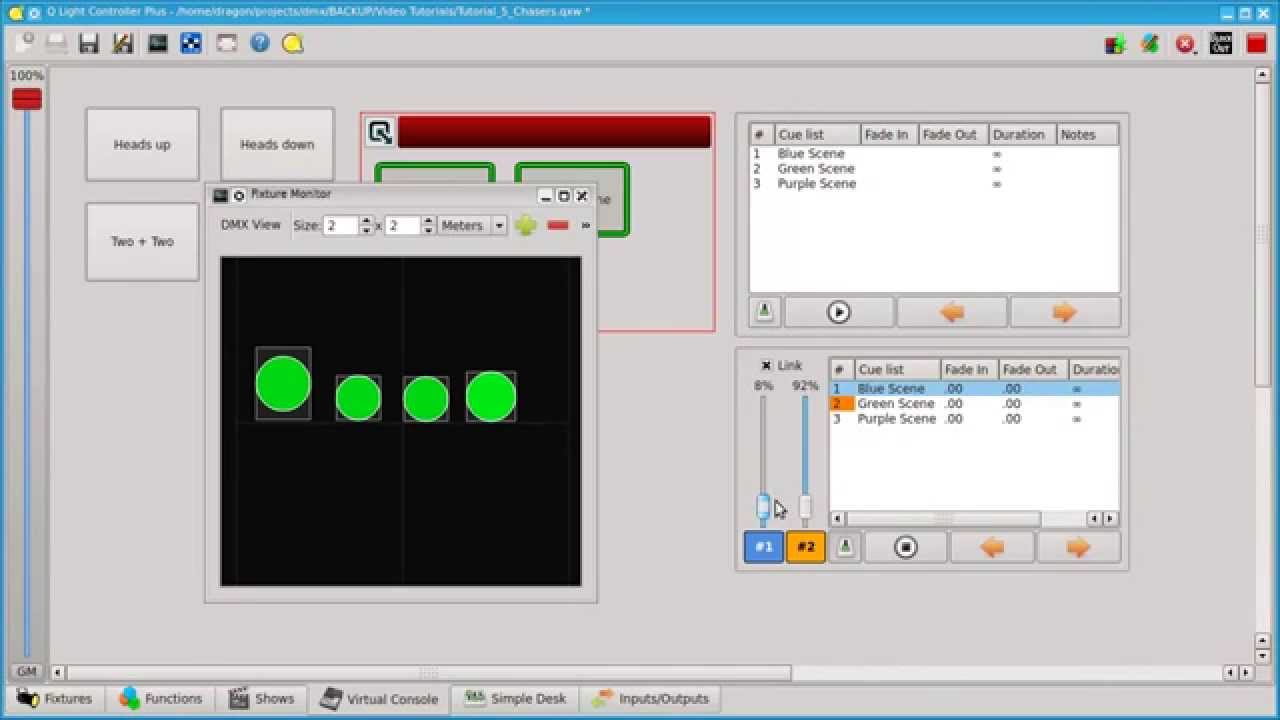1280x720 pixels.
Task: Go to previous cue in lower cue list
Action: coord(992,547)
